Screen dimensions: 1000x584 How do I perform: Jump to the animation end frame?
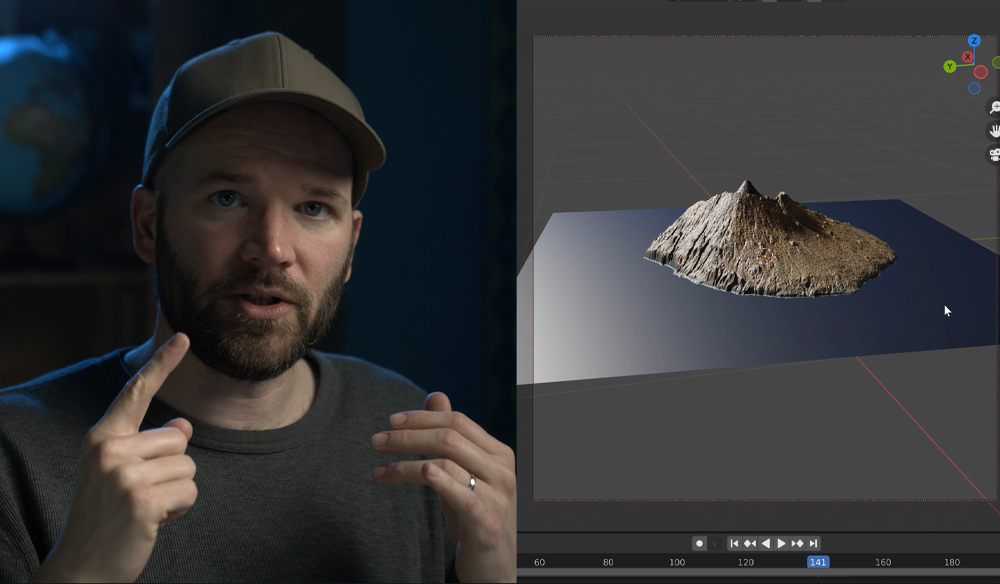tap(814, 543)
